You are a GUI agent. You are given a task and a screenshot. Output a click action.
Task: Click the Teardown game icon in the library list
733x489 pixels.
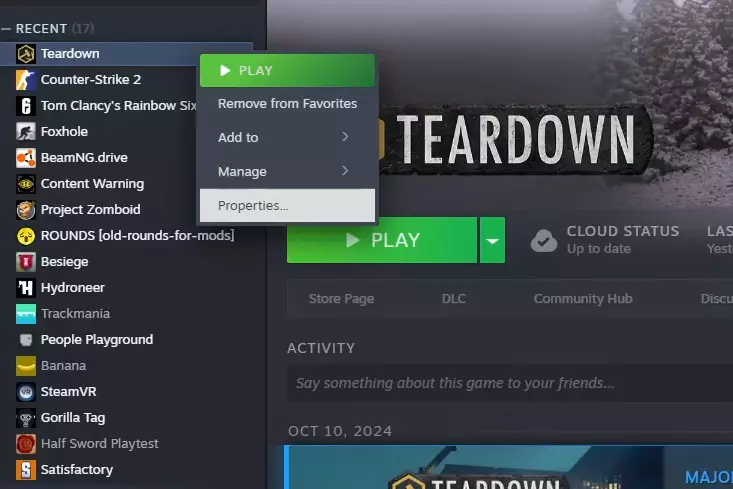[x=26, y=54]
